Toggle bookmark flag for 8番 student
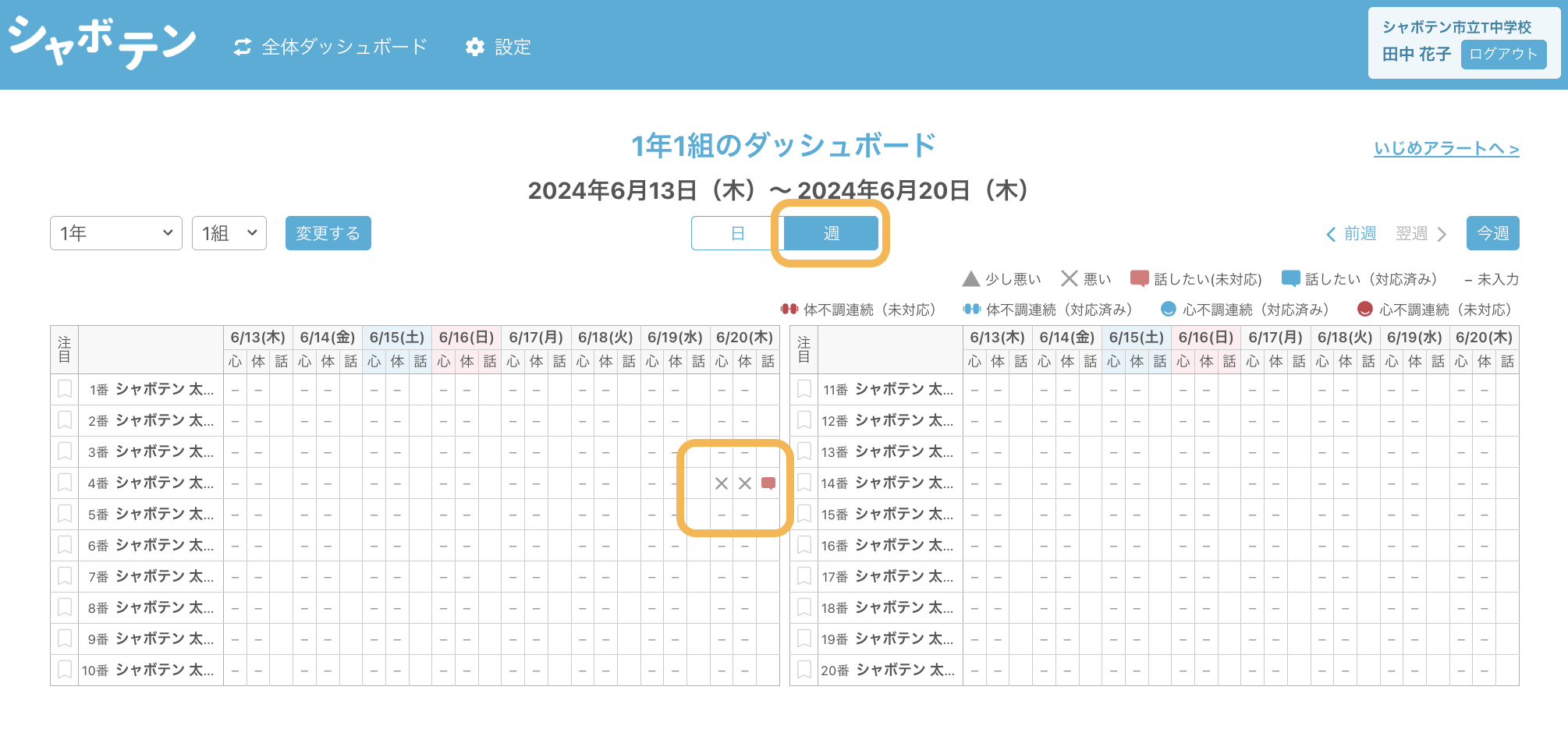1568x729 pixels. click(x=65, y=607)
